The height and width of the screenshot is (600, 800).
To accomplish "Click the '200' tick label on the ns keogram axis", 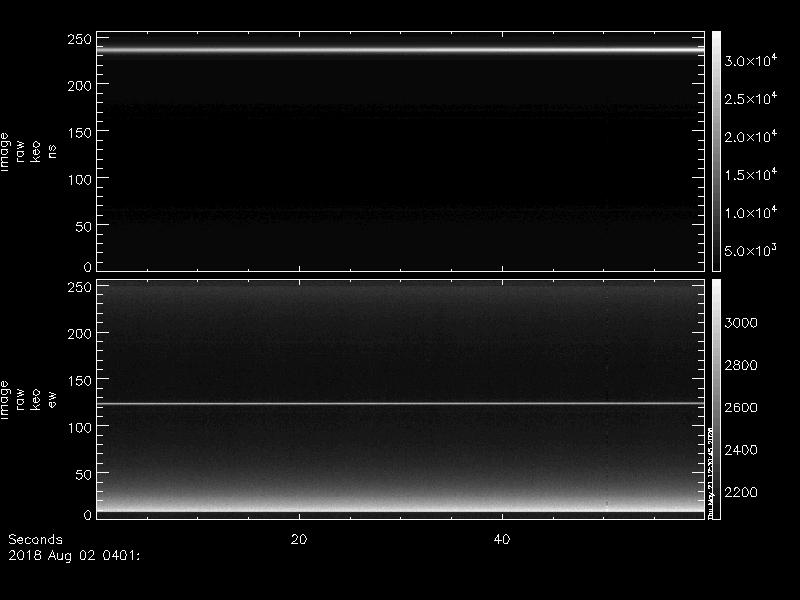I will click(80, 86).
